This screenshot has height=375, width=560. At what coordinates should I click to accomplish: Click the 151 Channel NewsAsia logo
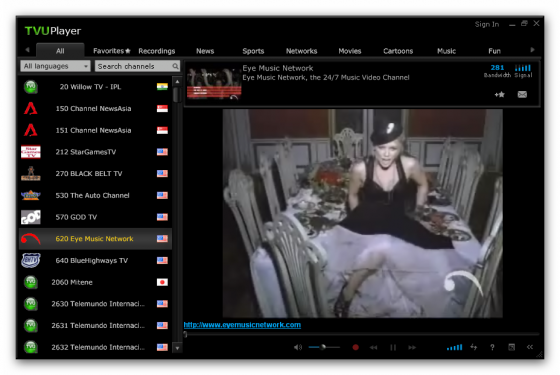(x=31, y=130)
